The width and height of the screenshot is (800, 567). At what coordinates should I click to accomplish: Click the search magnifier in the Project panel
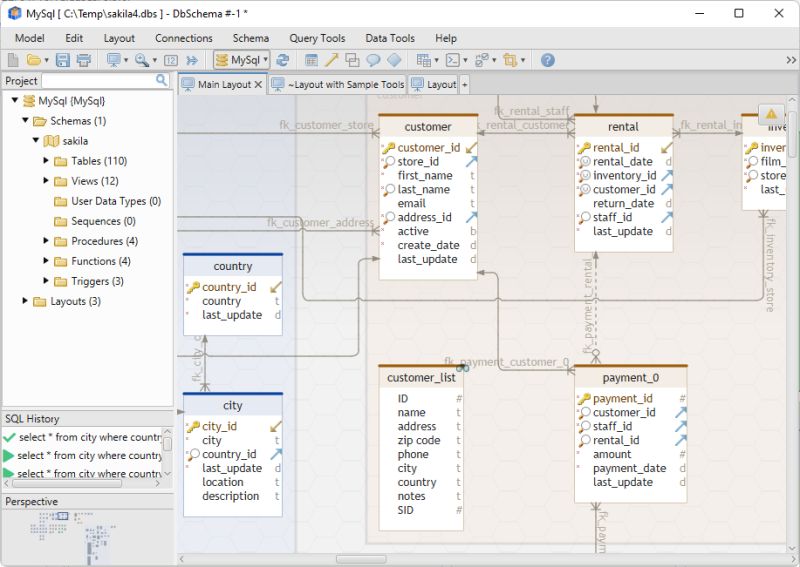(x=161, y=80)
